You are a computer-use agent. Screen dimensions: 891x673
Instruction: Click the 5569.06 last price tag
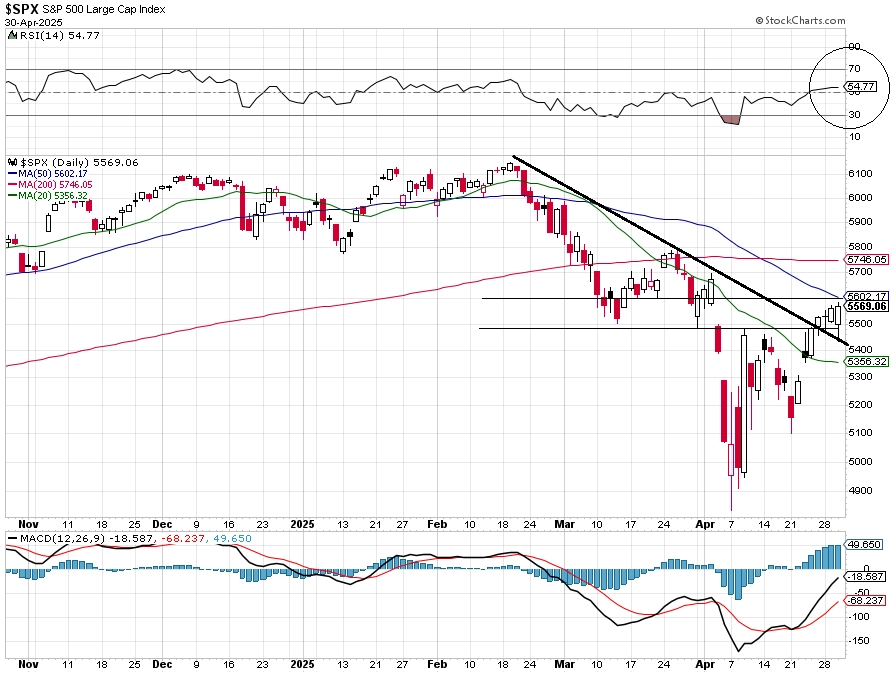tap(866, 306)
